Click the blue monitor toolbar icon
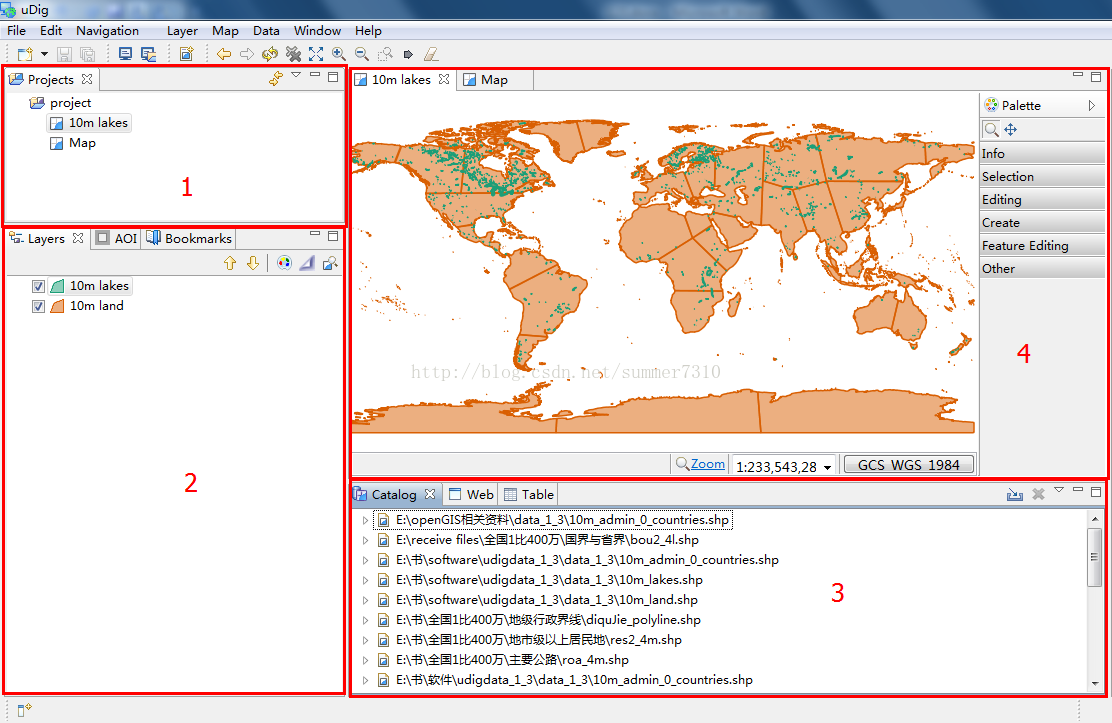The image size is (1112, 723). click(126, 54)
